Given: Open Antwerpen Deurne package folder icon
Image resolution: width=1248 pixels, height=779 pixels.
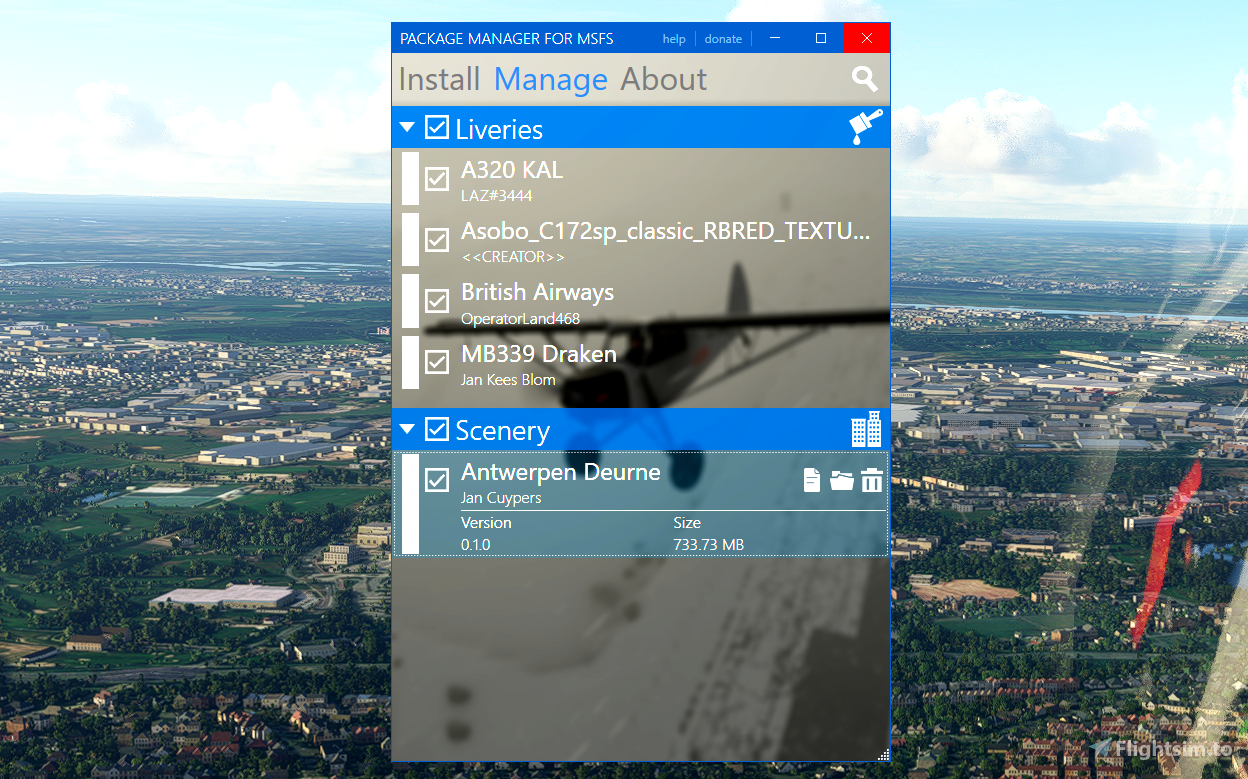Looking at the screenshot, I should coord(842,480).
